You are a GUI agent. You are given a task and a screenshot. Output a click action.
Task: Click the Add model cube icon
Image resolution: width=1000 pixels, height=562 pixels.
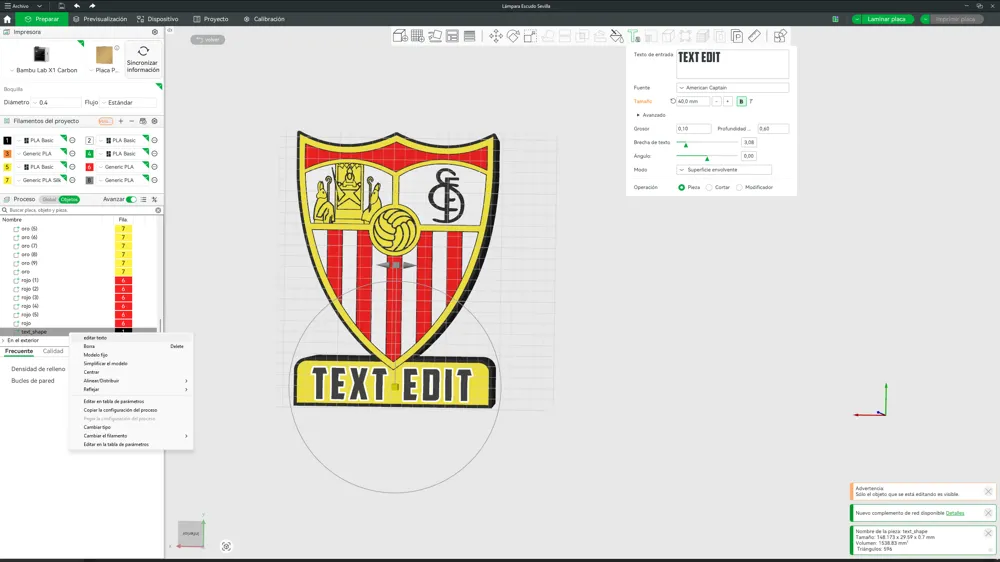[x=400, y=36]
